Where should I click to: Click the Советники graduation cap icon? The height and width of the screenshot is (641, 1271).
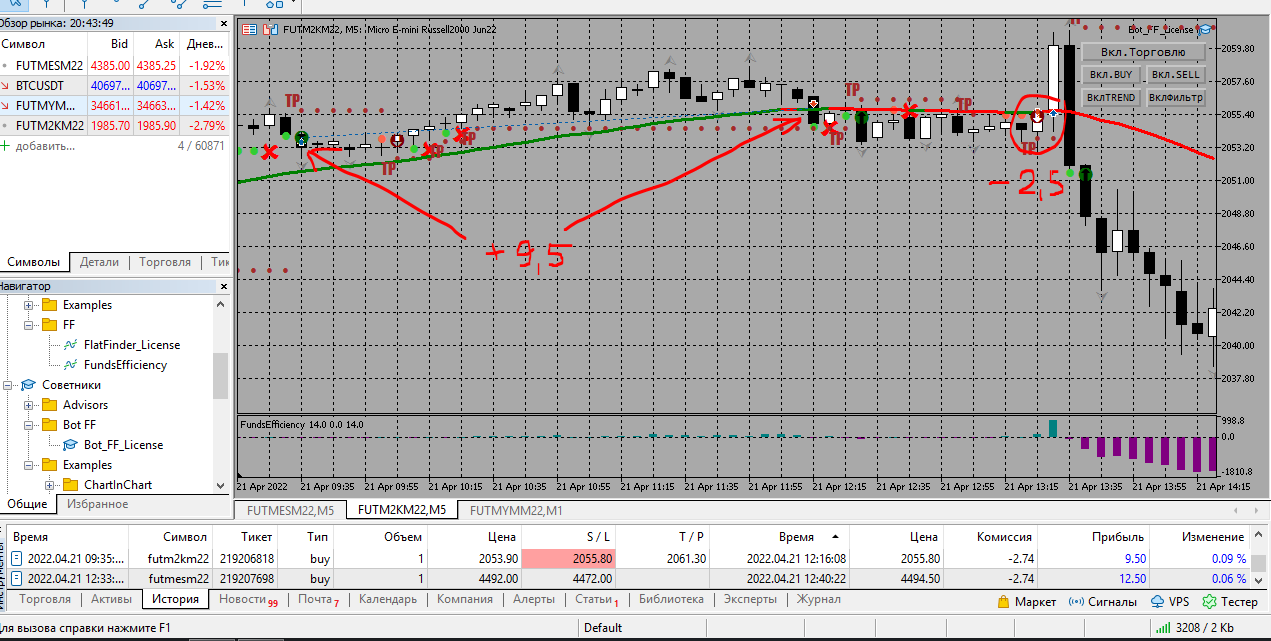coord(28,385)
